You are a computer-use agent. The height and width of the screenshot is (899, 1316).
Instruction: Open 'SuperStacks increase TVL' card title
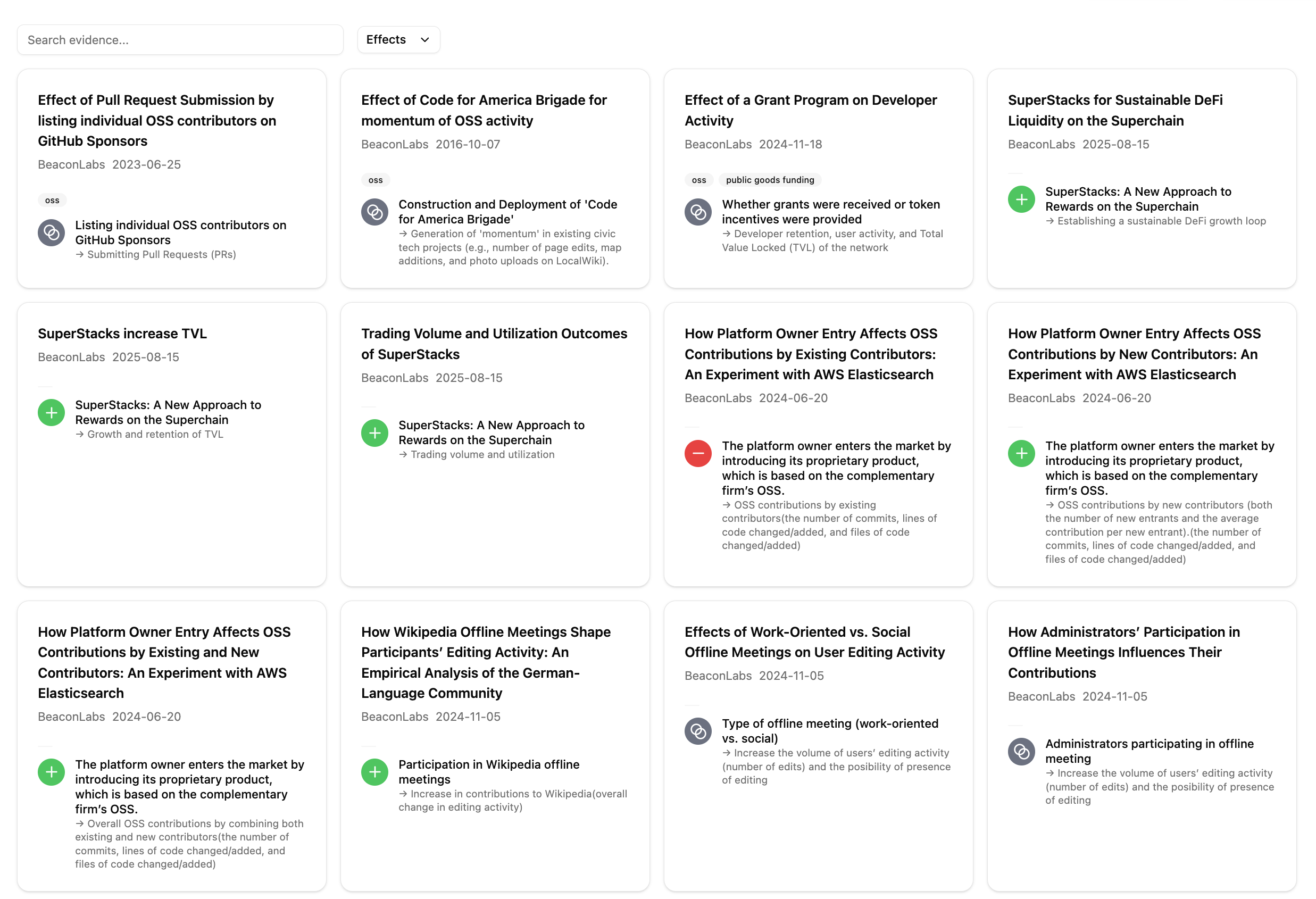[x=122, y=334]
